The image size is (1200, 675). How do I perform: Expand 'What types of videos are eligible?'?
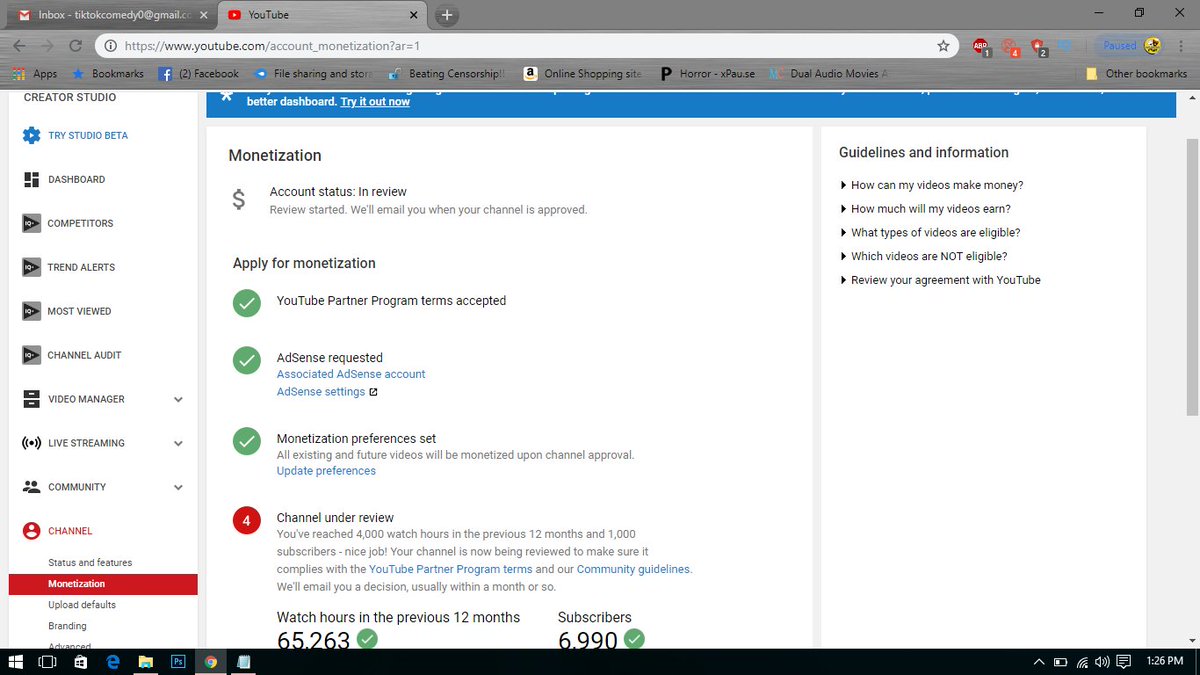[929, 233]
